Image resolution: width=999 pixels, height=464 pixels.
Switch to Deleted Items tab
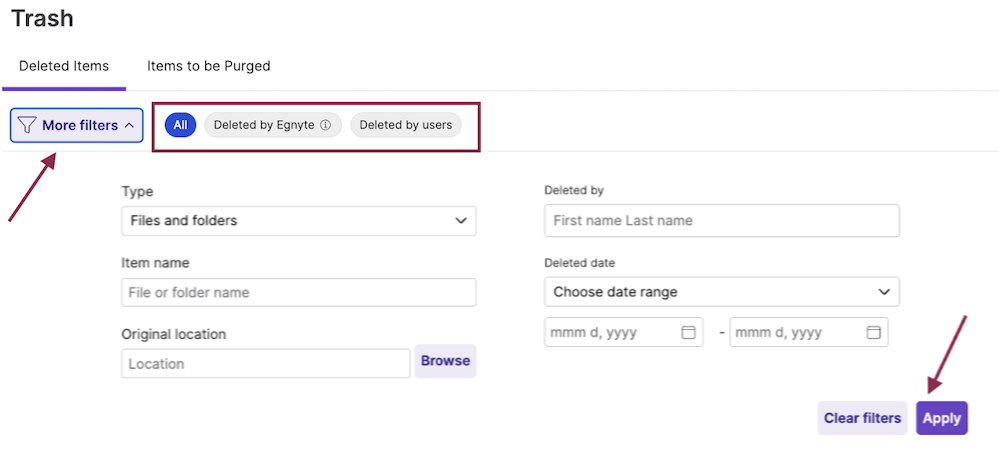(x=64, y=66)
